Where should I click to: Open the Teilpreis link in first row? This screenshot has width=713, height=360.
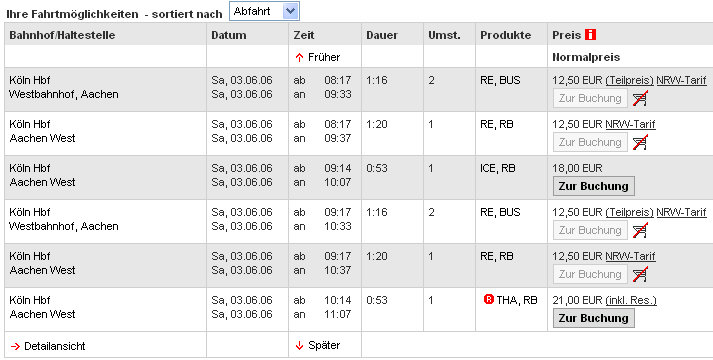tap(629, 81)
